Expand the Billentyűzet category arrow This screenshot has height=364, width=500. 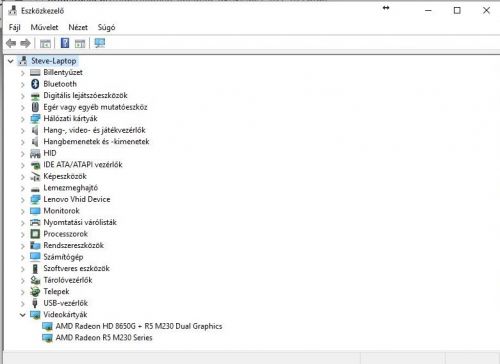[x=23, y=73]
